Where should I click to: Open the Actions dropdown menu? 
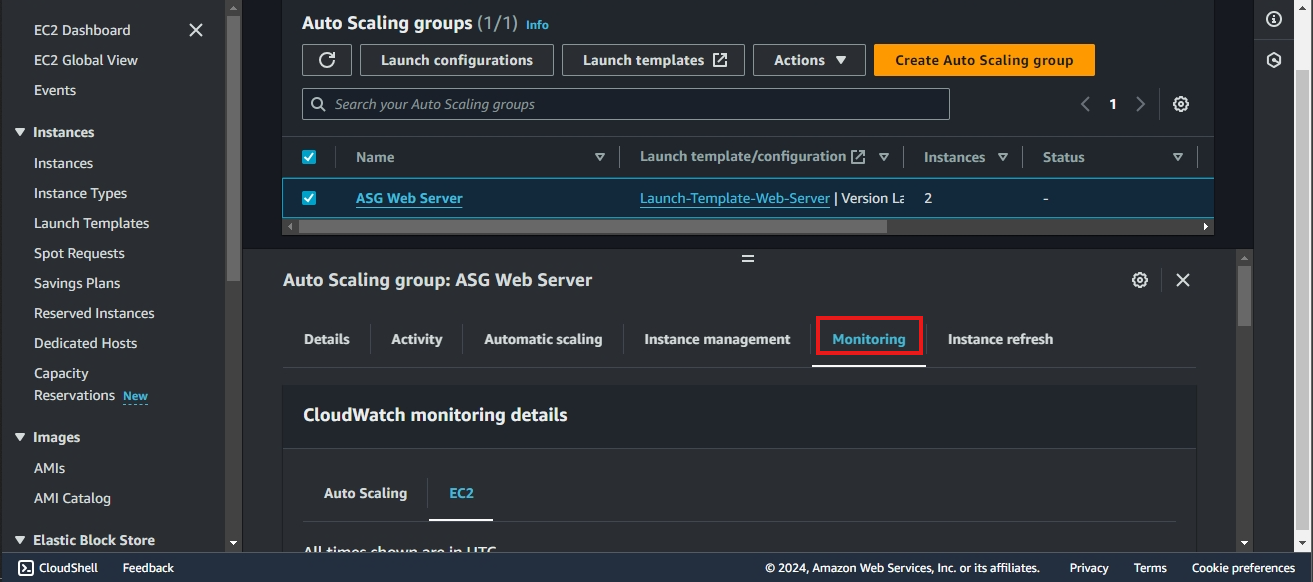pos(810,60)
